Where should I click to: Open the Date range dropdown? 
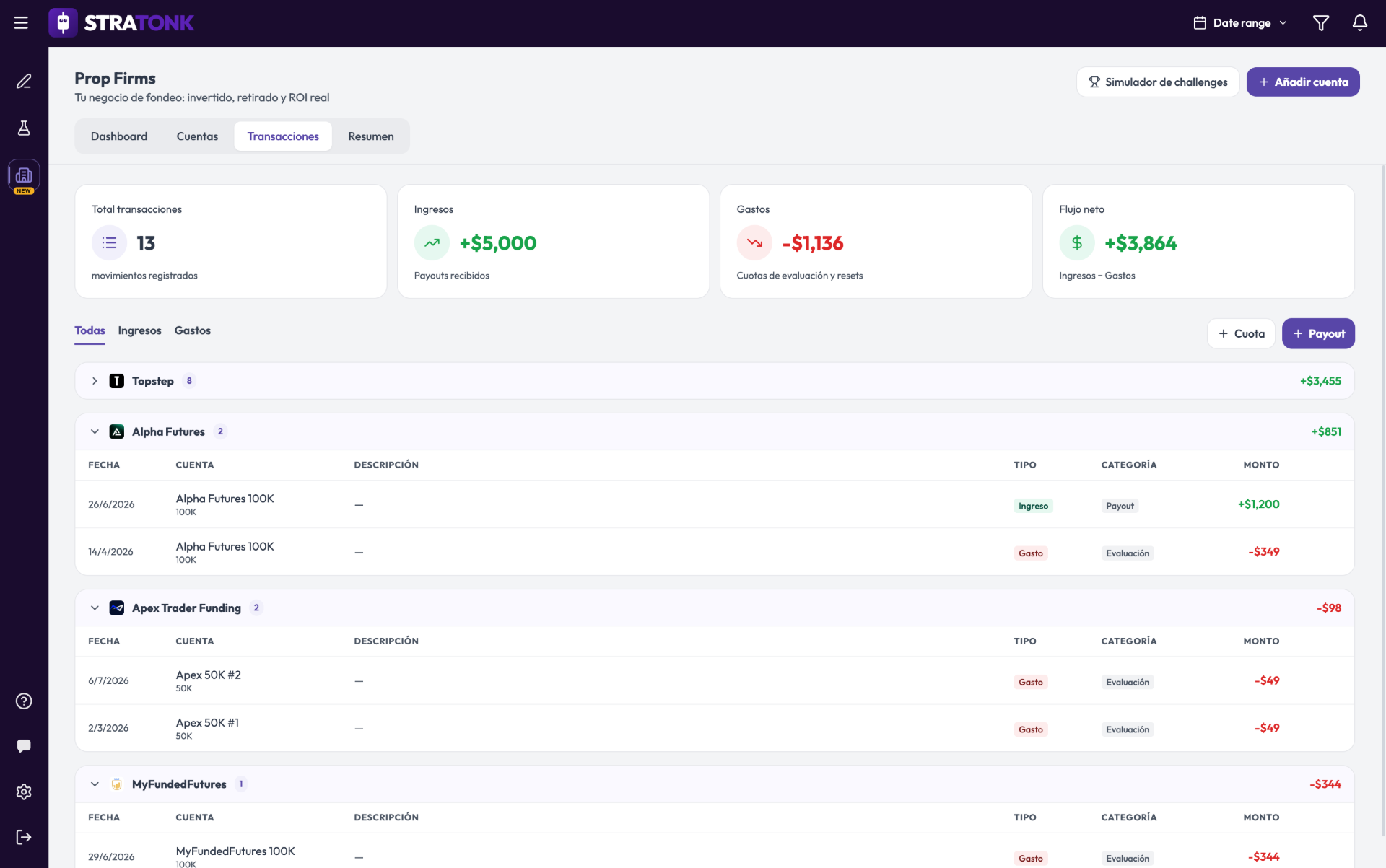point(1239,23)
